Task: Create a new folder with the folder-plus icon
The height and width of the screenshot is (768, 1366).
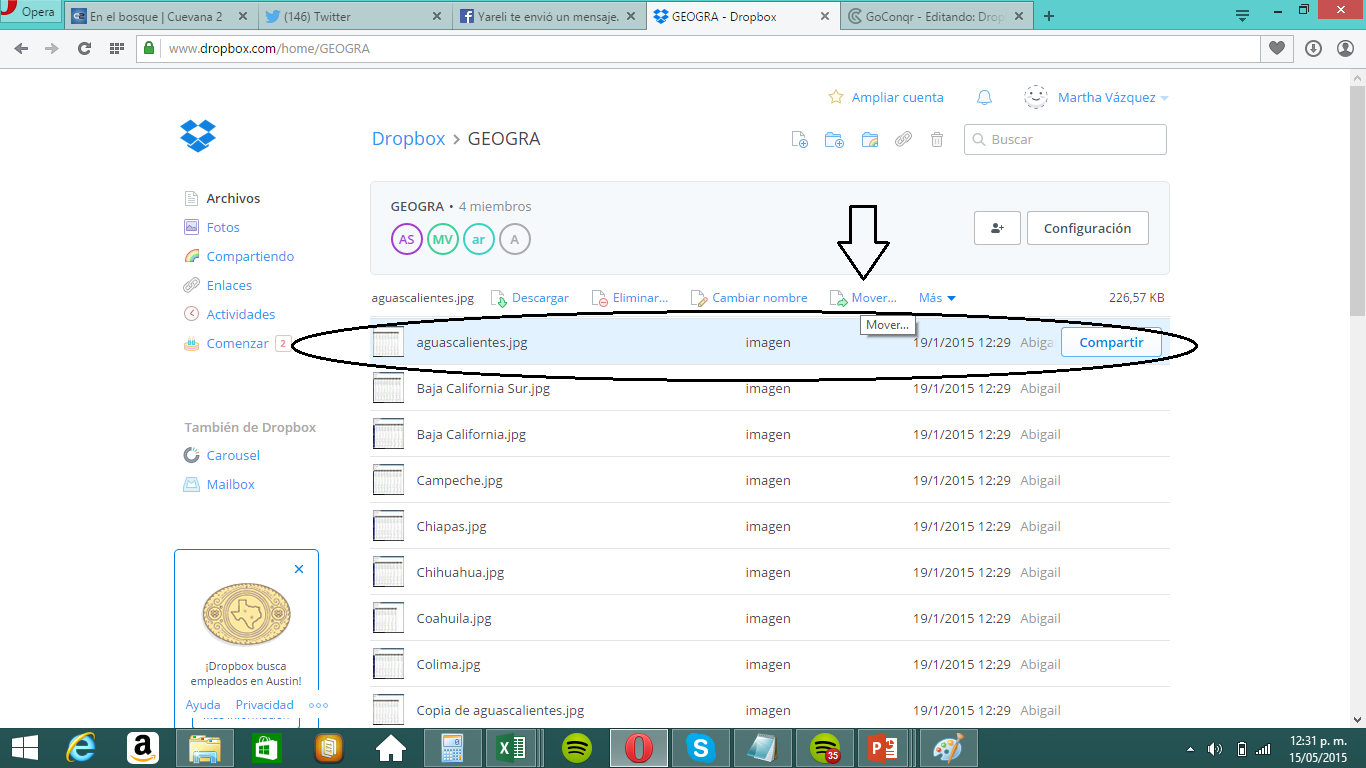Action: 834,140
